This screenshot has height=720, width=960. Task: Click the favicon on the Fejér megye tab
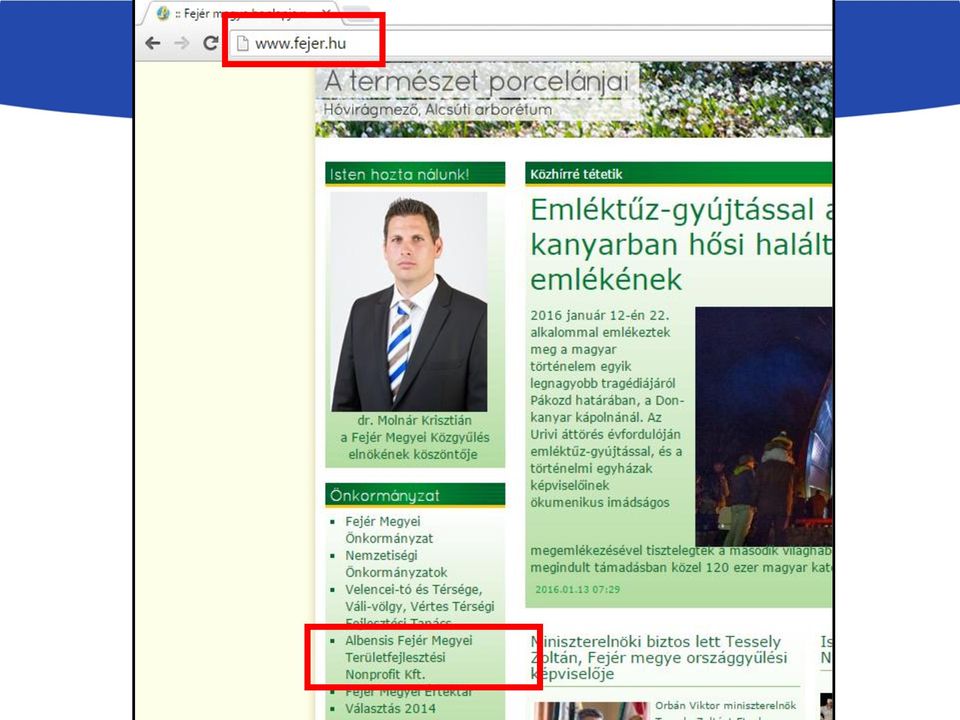[163, 13]
